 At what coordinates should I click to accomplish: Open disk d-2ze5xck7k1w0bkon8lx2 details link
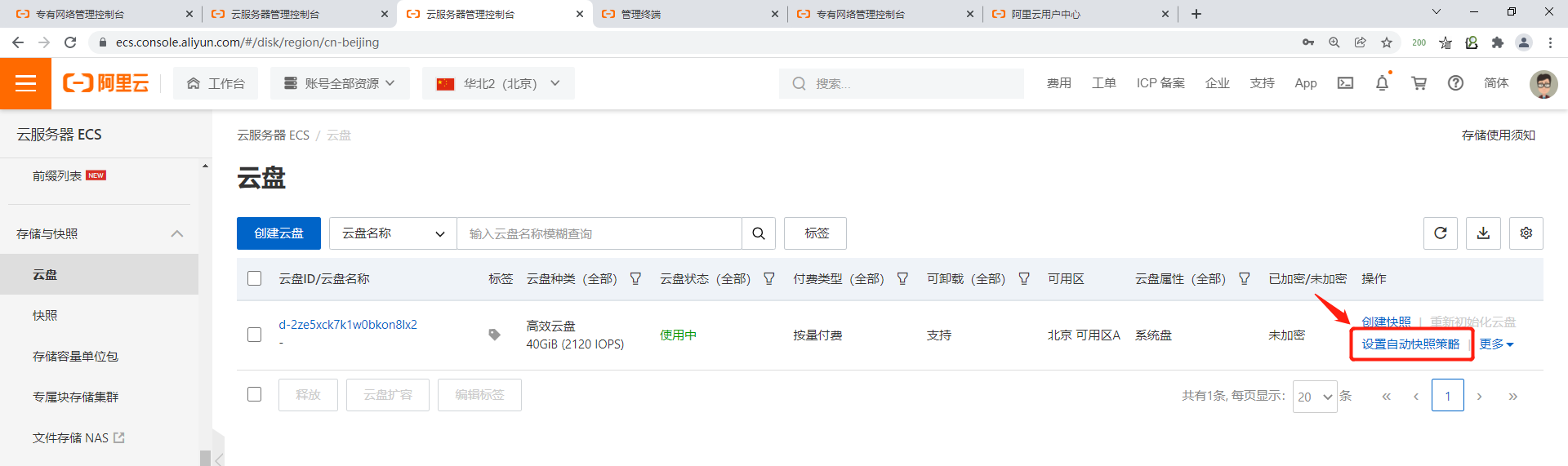[348, 325]
